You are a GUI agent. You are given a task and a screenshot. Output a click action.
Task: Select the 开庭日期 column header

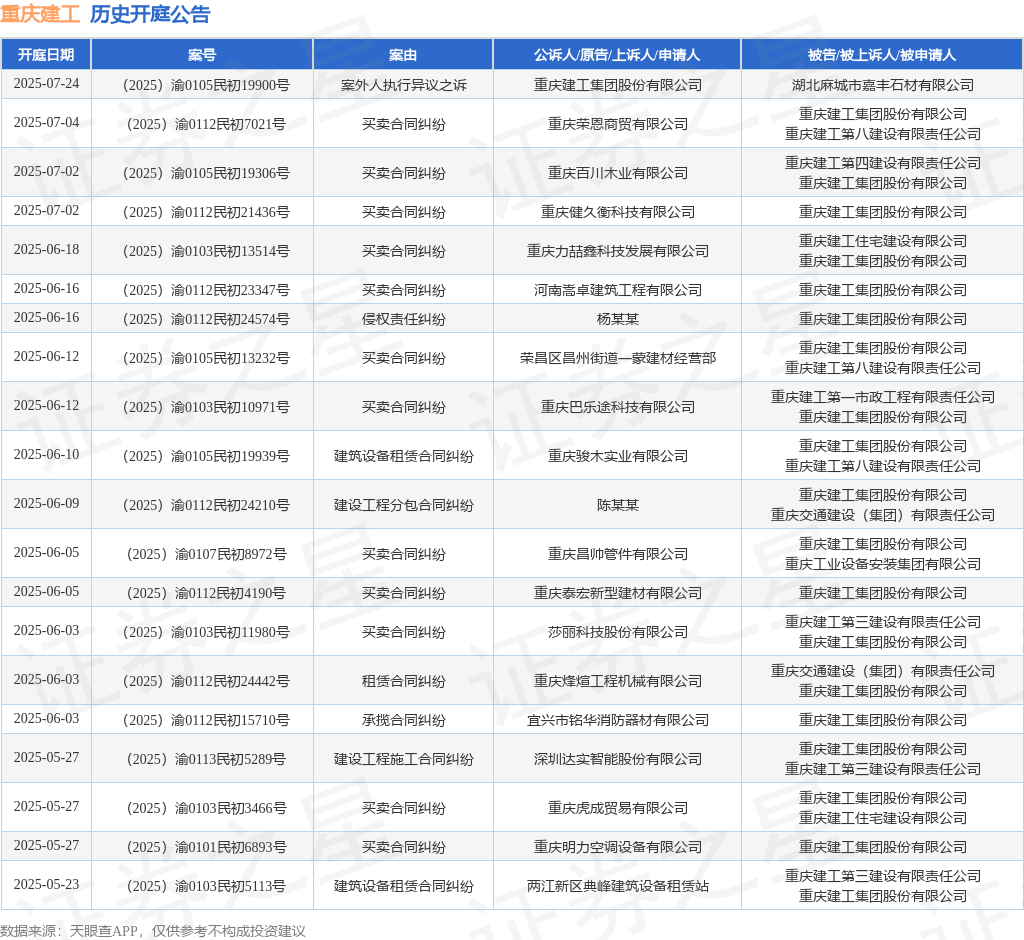click(46, 55)
